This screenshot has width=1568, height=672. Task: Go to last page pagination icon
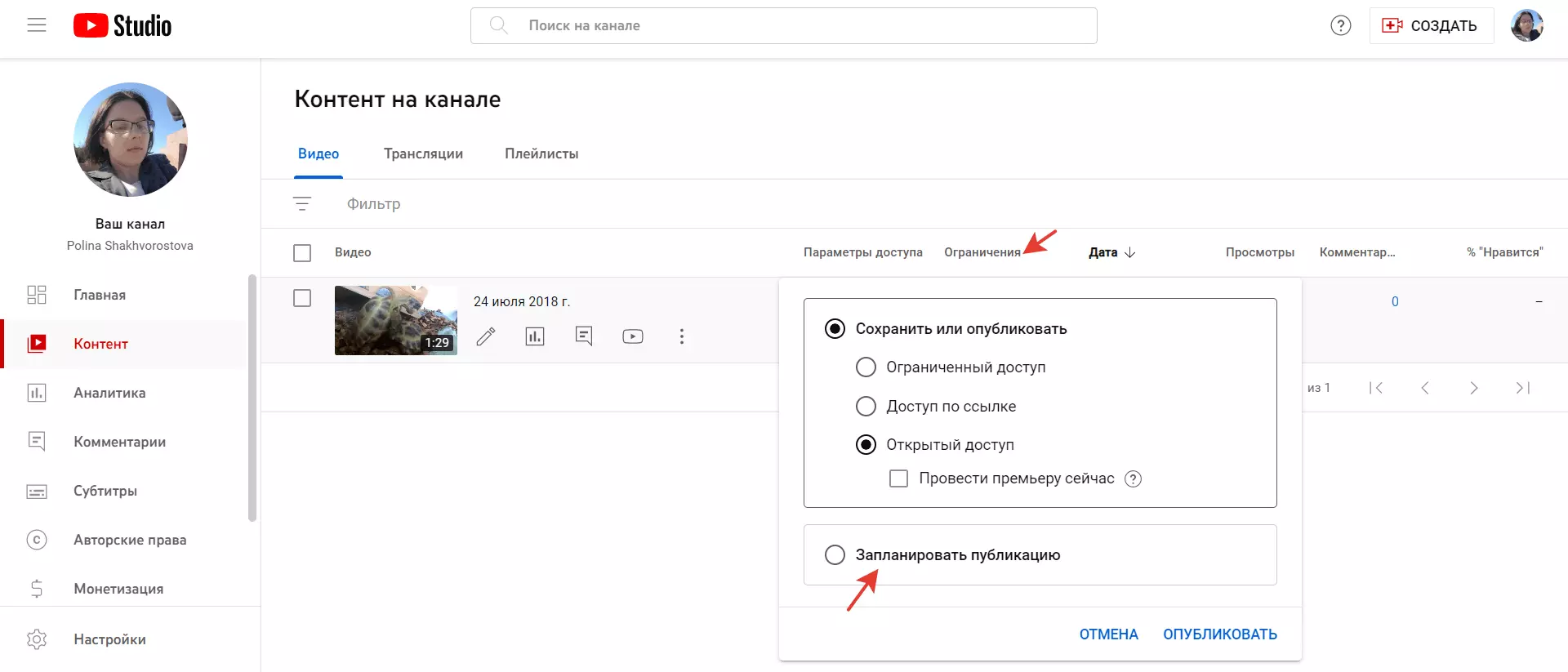pyautogui.click(x=1523, y=388)
